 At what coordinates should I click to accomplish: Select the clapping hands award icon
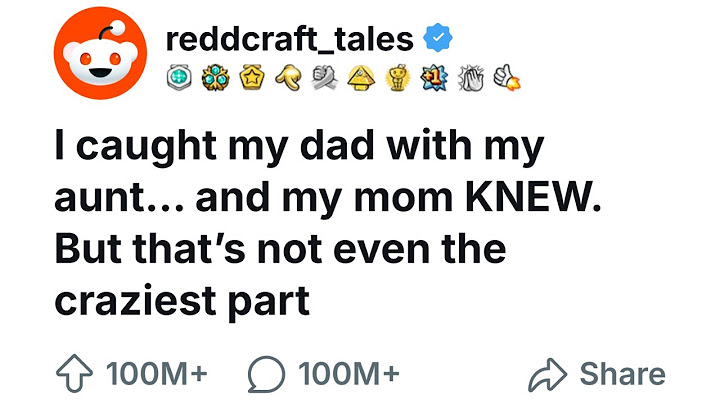471,77
